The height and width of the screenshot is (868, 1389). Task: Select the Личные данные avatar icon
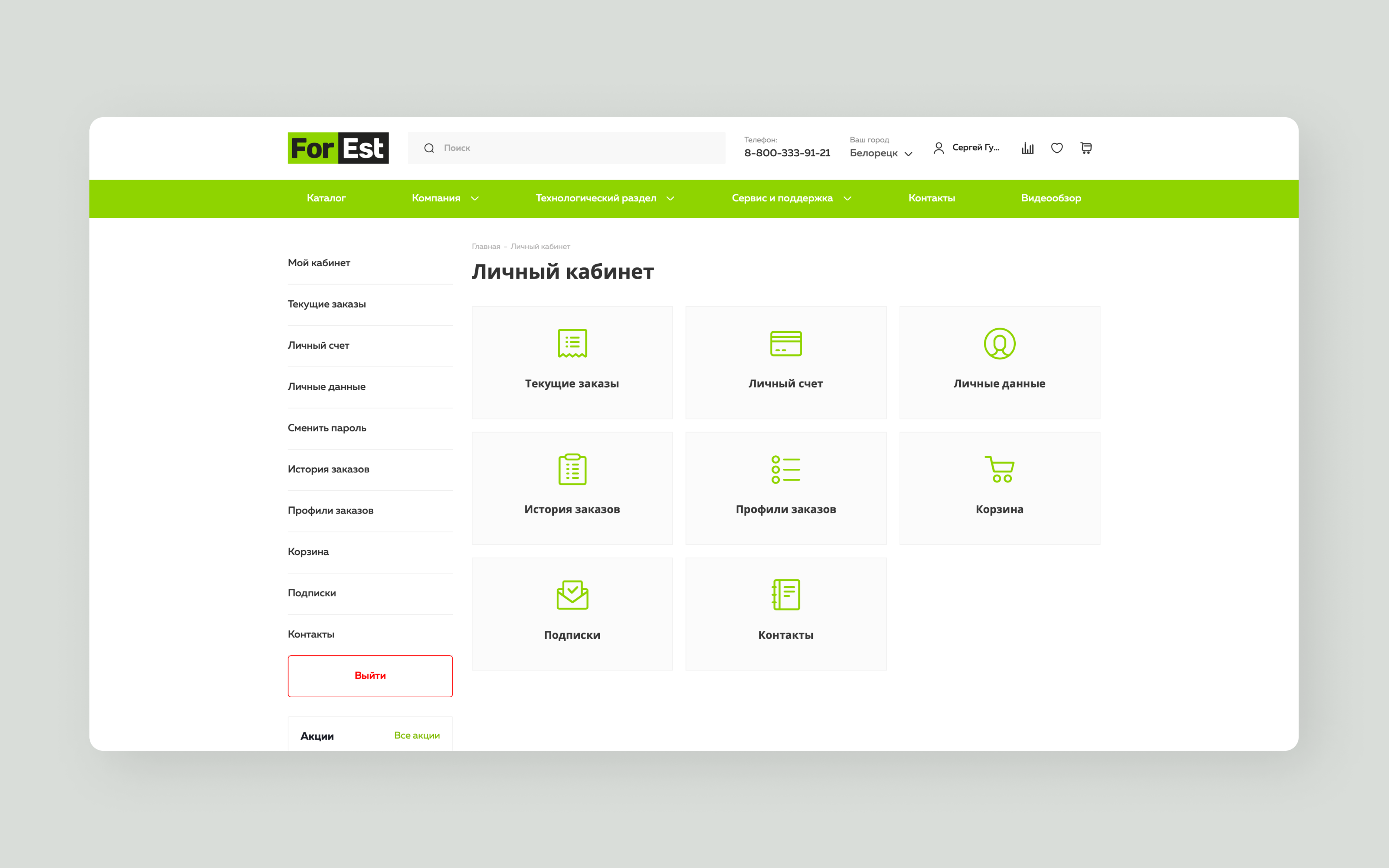[999, 343]
